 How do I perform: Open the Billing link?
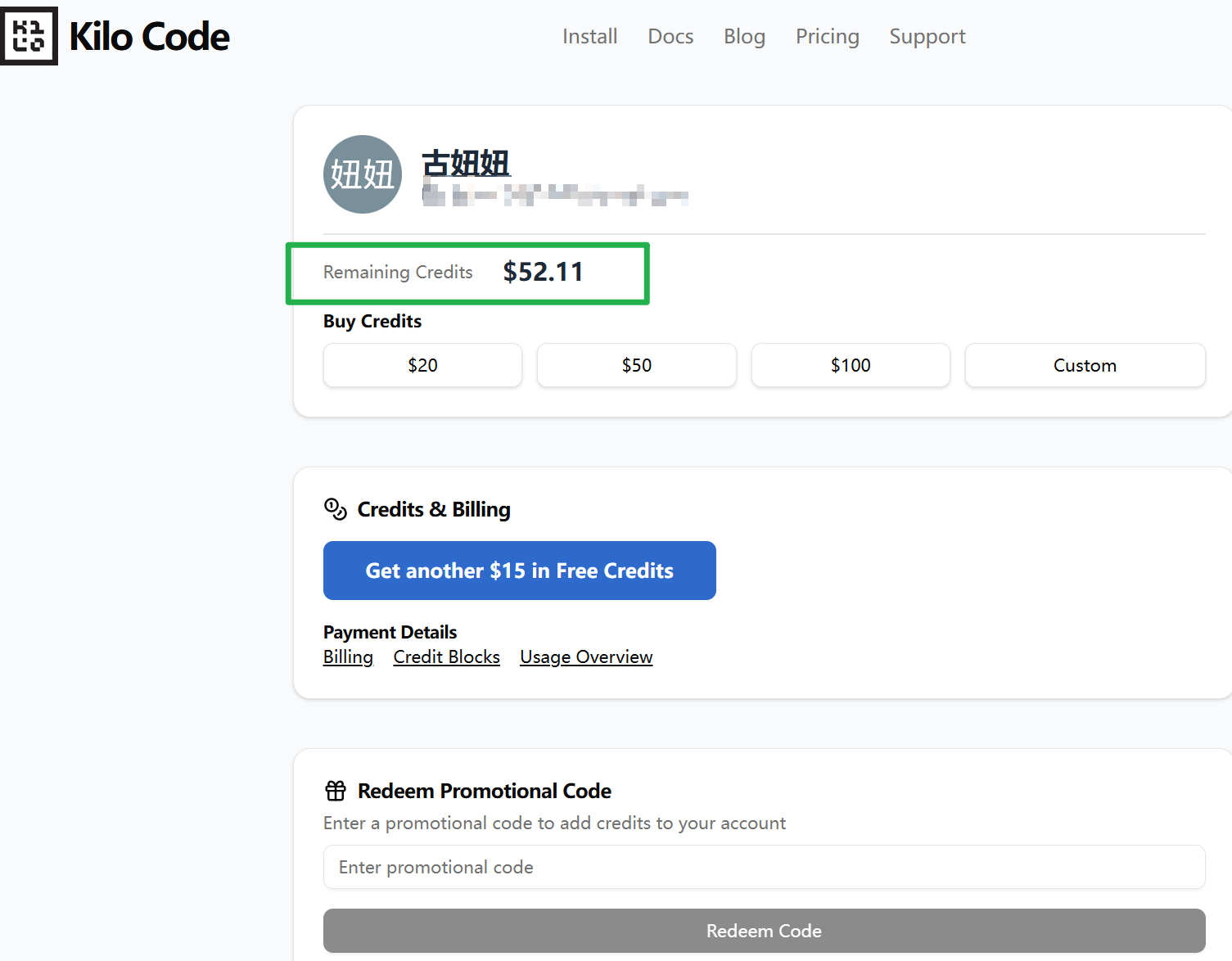pyautogui.click(x=348, y=656)
